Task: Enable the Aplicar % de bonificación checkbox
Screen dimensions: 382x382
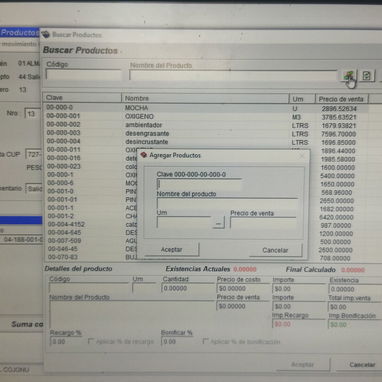Action: point(205,341)
